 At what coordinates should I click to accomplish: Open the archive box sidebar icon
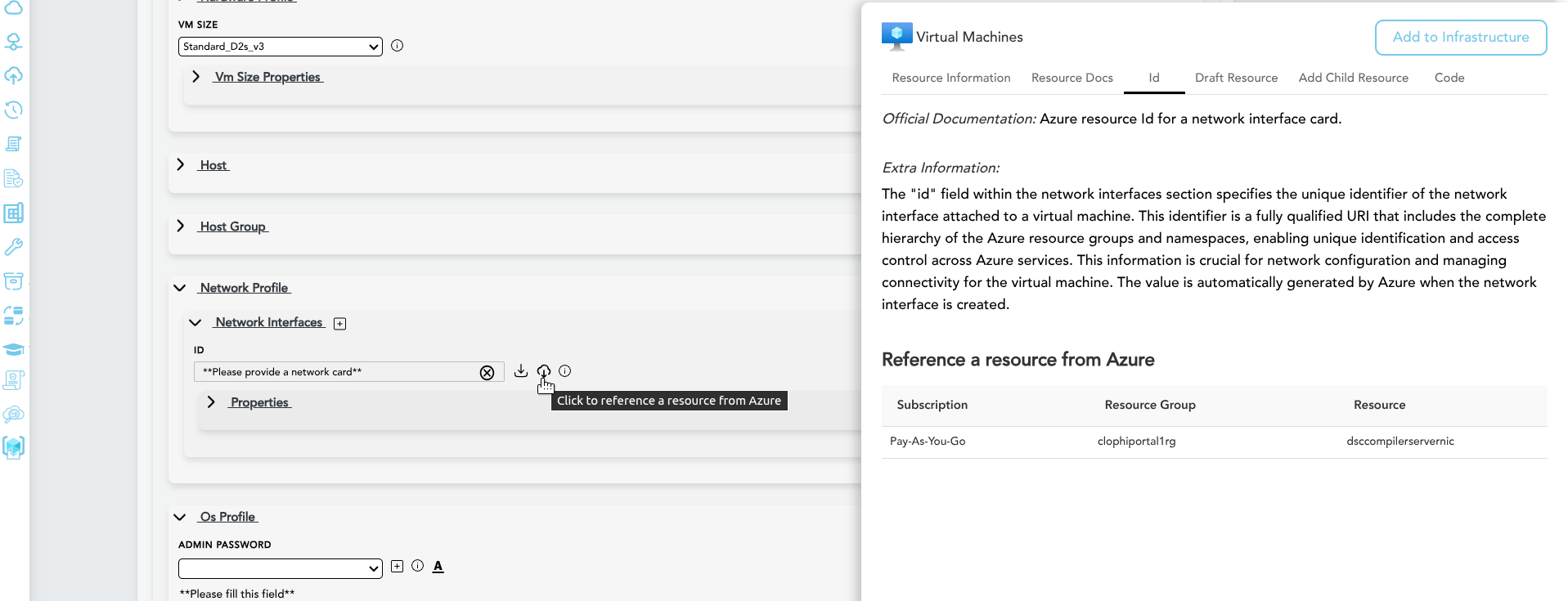click(x=13, y=281)
